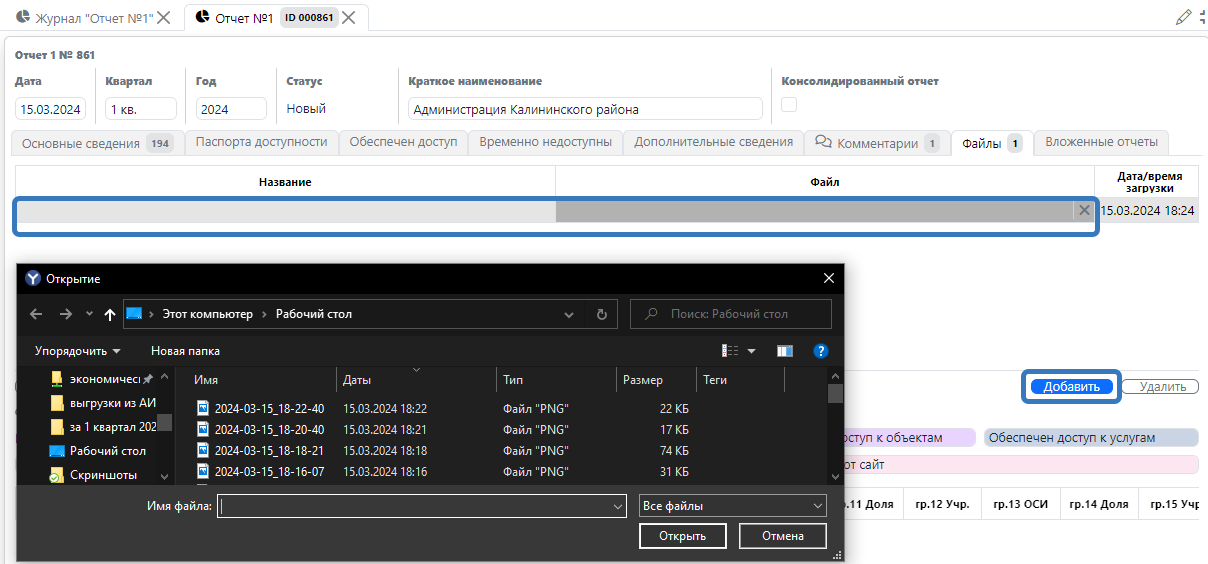
Task: Go back with the dialog's left arrow
Action: pos(36,314)
